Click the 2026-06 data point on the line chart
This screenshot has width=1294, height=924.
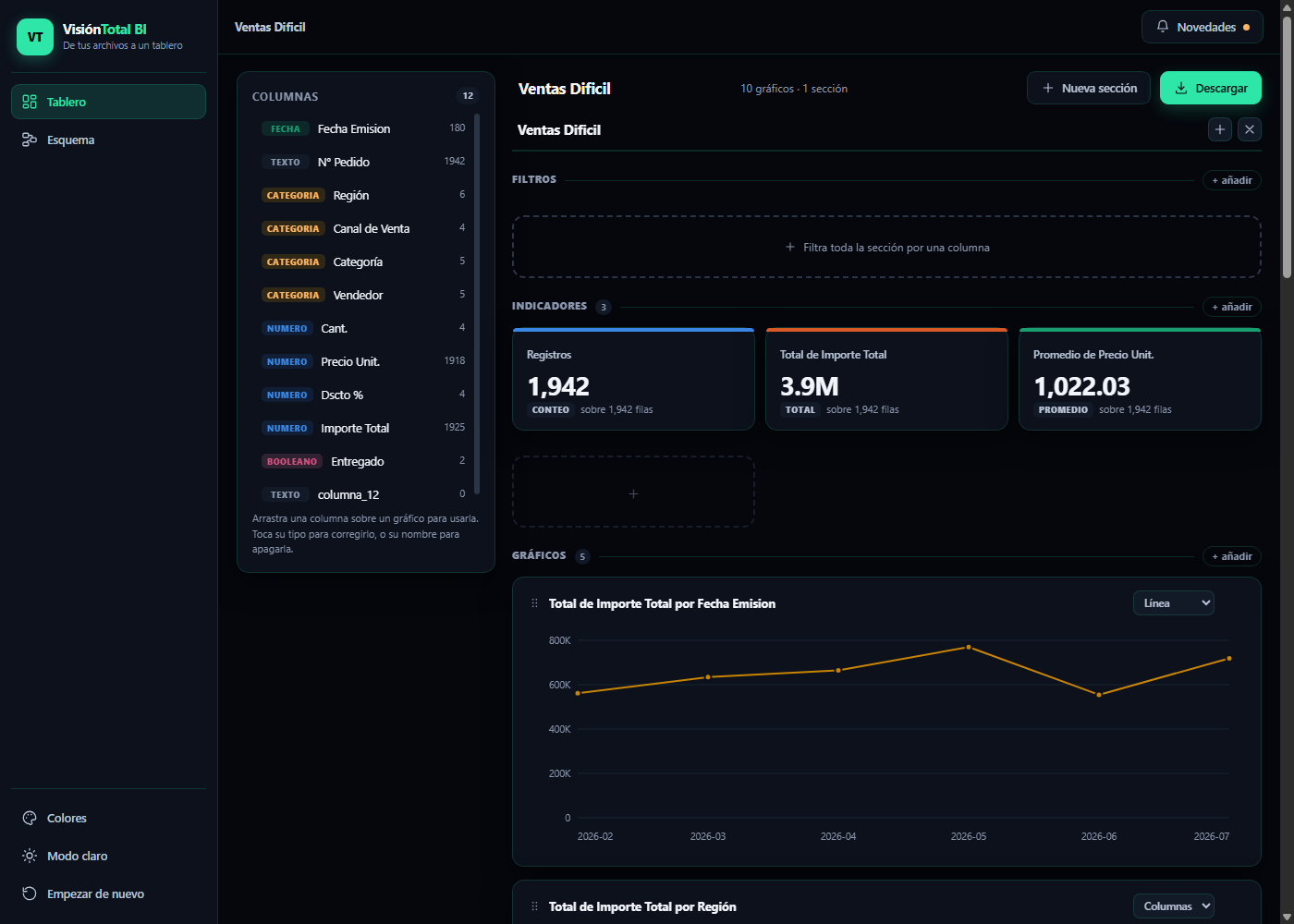(1099, 695)
